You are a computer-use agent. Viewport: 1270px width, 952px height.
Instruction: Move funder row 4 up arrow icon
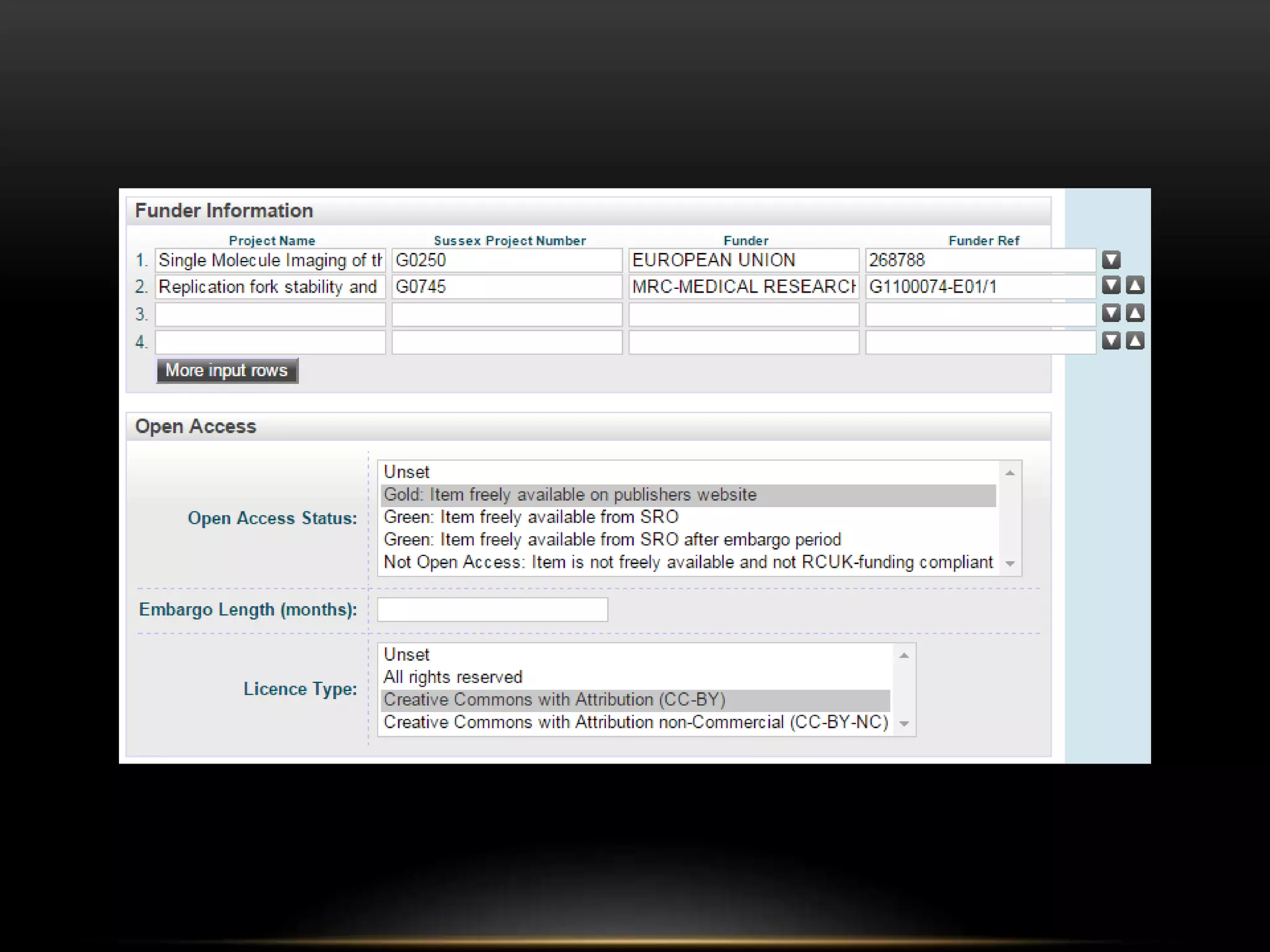point(1135,340)
